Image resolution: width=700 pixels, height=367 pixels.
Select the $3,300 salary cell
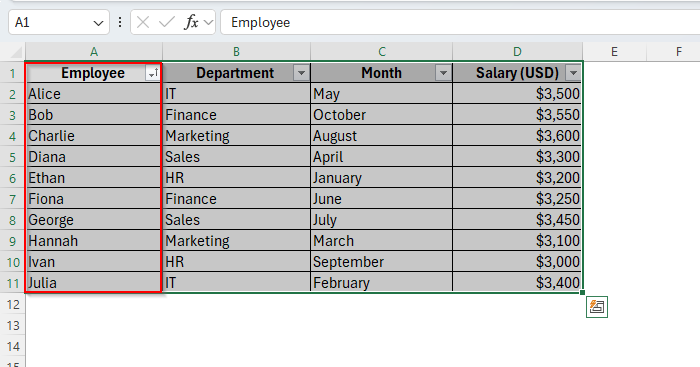pyautogui.click(x=517, y=157)
